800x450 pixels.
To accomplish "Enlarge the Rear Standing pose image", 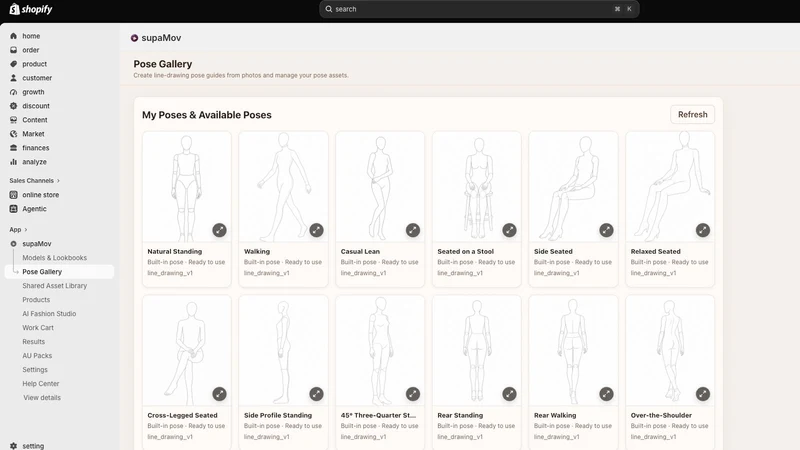I will [x=509, y=394].
